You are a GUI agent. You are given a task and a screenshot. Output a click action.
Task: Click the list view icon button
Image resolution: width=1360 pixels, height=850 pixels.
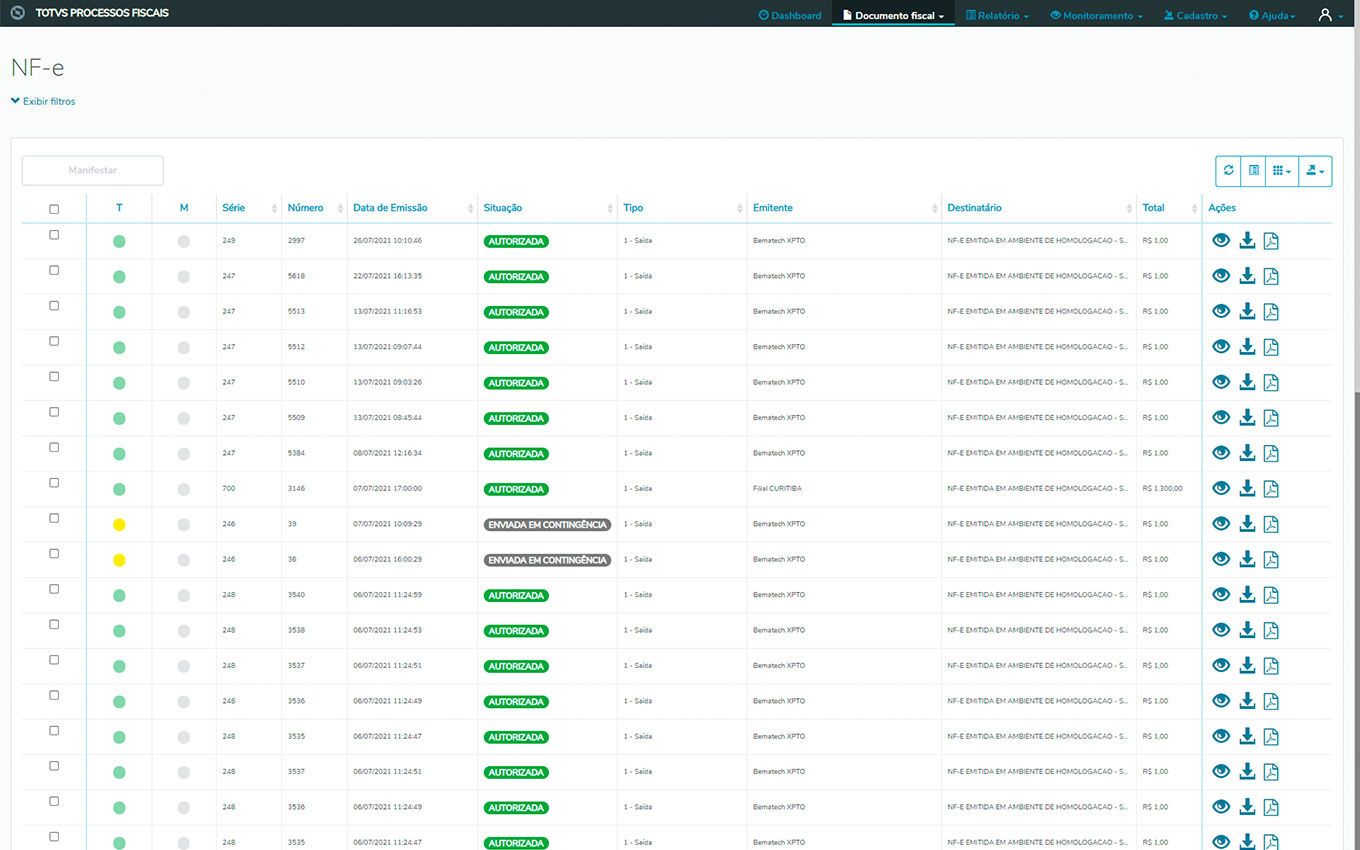click(1253, 171)
